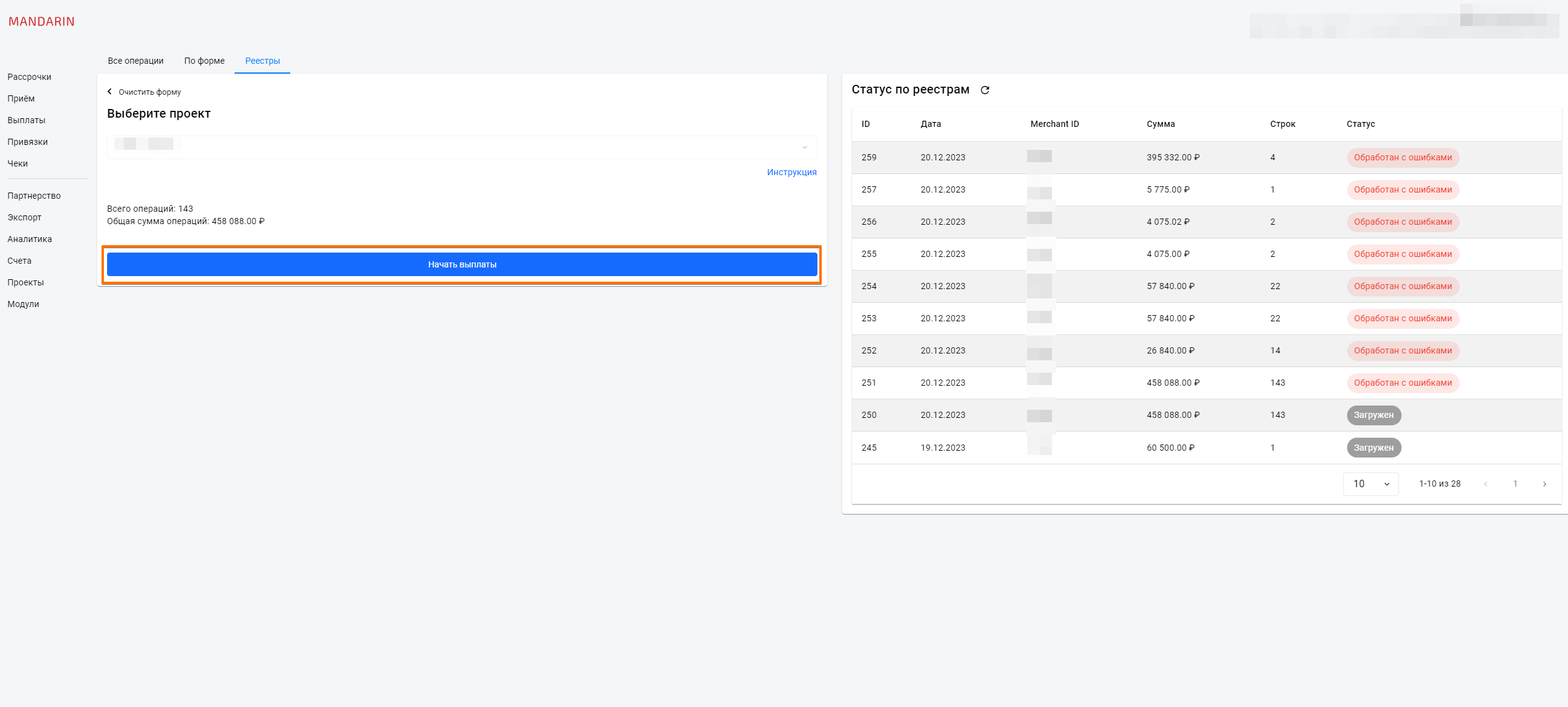Screen dimensions: 1568x707
Task: Click error status badge for registry 259
Action: (x=1402, y=157)
